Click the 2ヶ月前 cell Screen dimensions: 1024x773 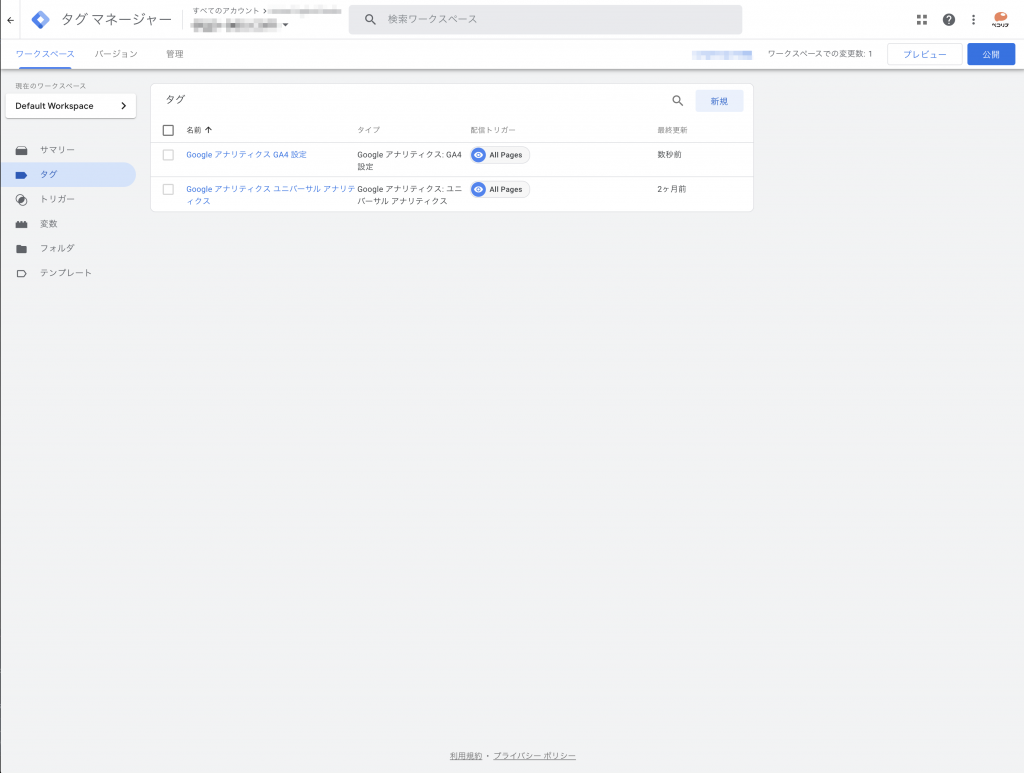pyautogui.click(x=671, y=189)
